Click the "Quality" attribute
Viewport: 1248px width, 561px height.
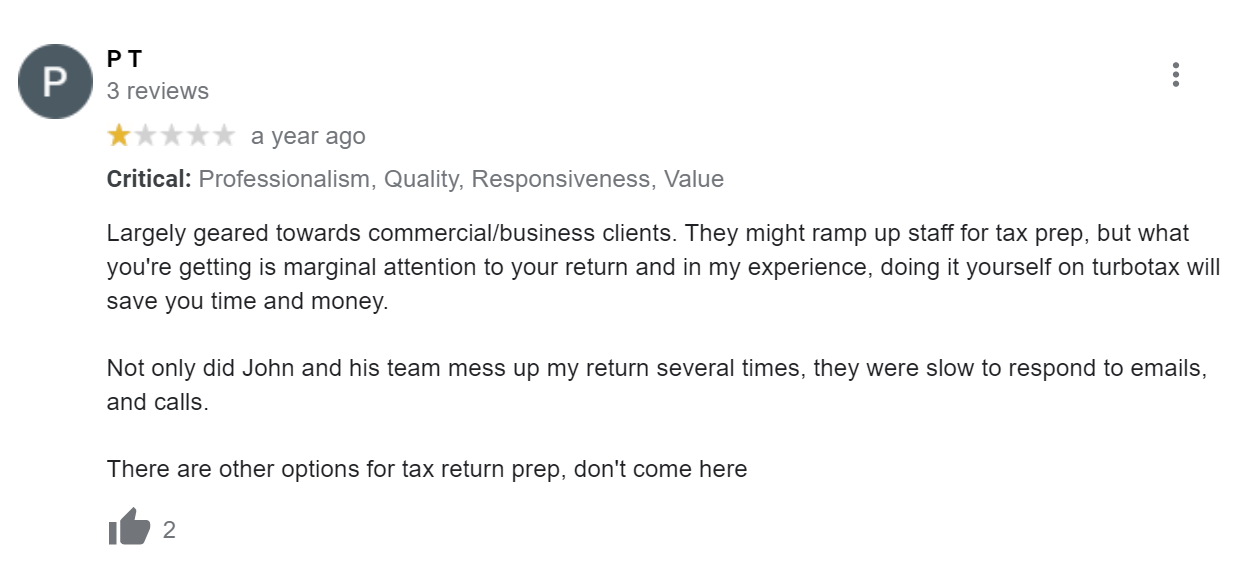(421, 179)
